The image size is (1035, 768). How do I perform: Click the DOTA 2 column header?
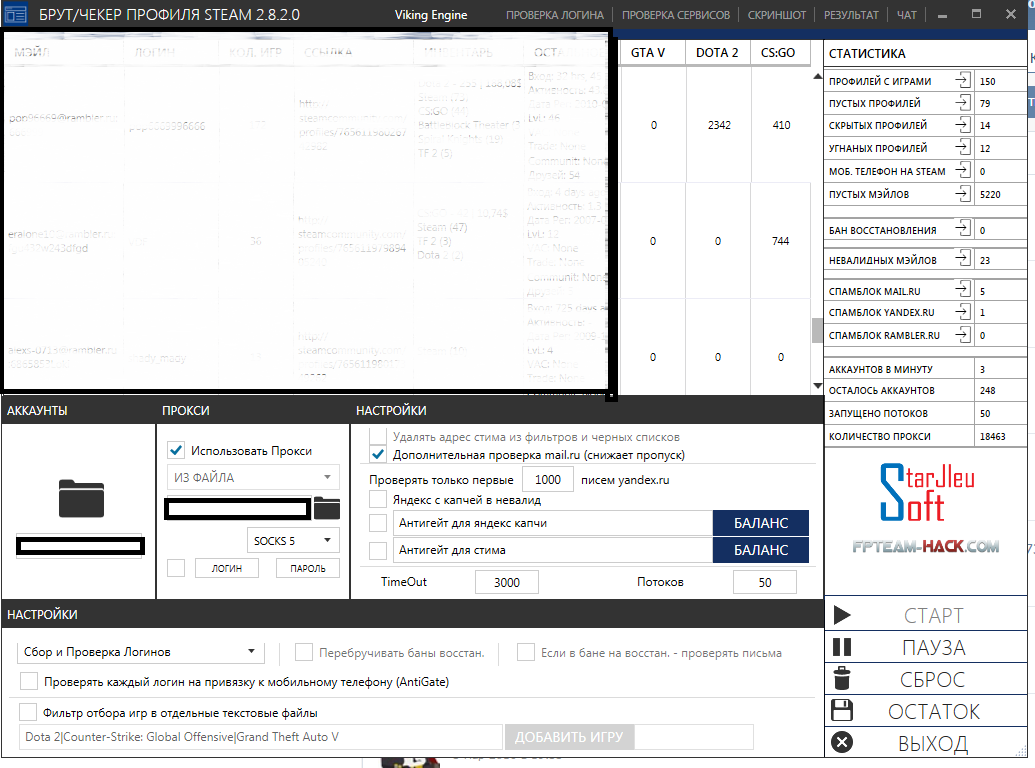coord(717,53)
